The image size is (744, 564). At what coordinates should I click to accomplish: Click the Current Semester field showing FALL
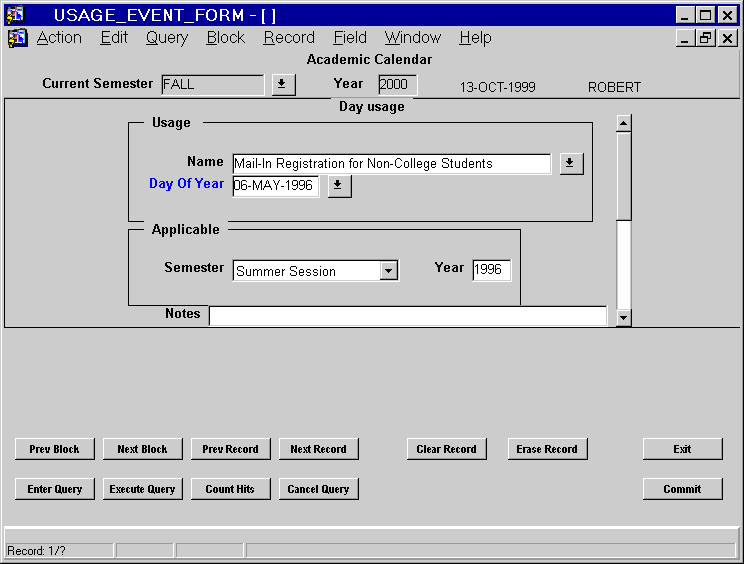click(213, 85)
